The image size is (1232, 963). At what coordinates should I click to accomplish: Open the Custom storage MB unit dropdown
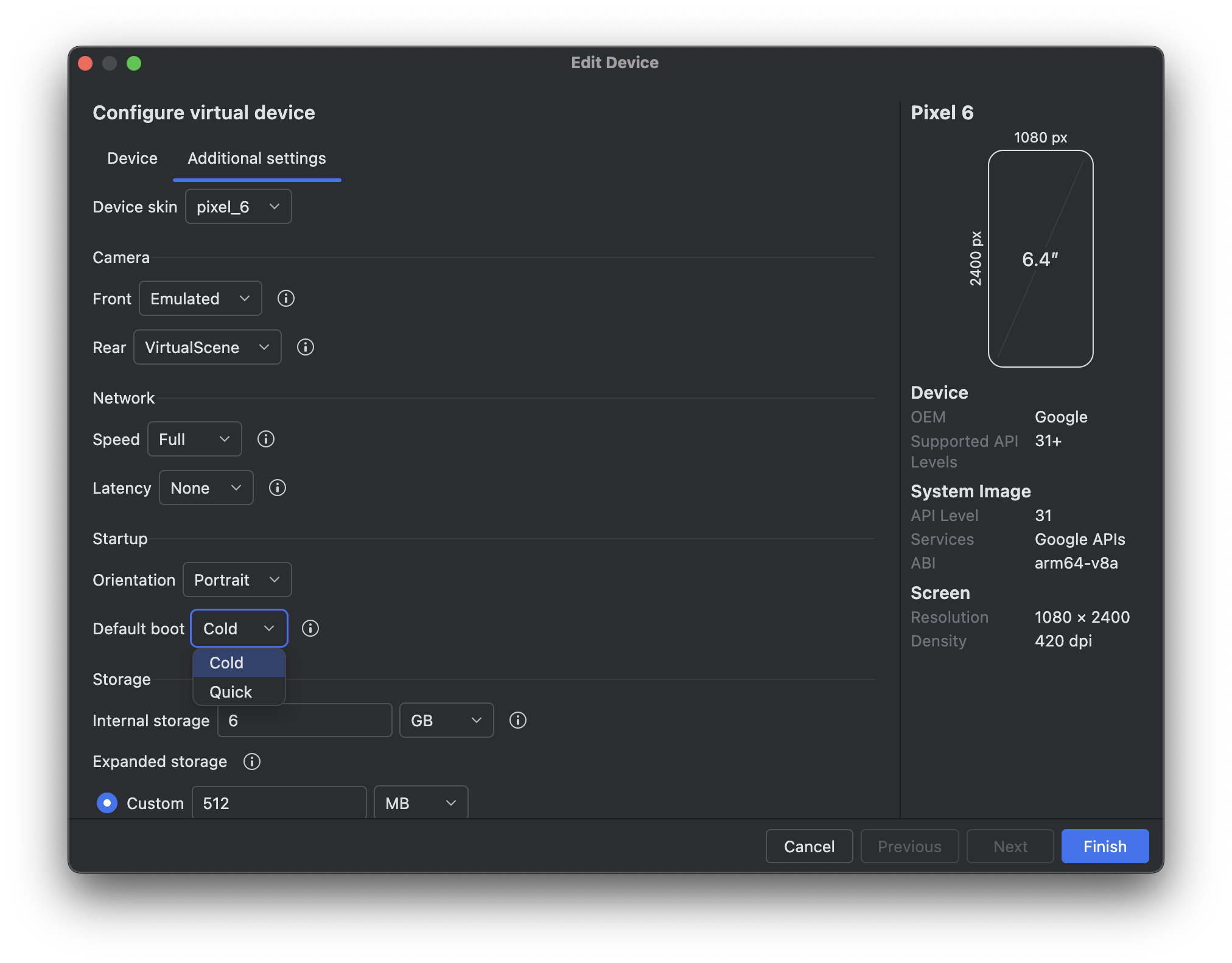[421, 803]
